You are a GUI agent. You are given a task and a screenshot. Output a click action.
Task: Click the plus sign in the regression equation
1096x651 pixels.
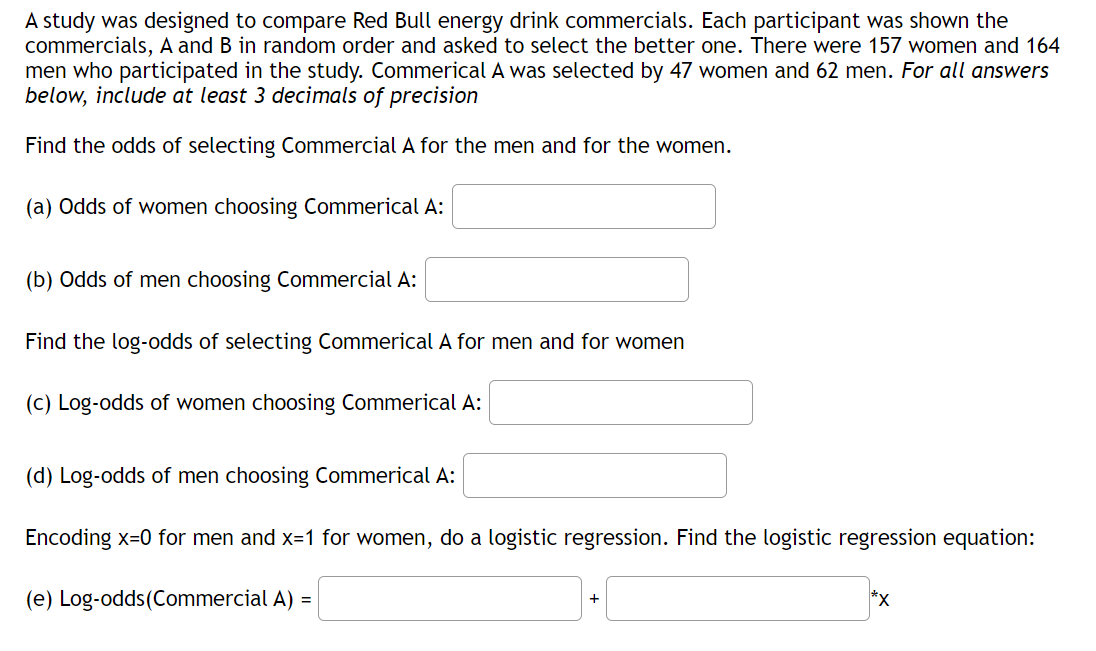[x=594, y=598]
